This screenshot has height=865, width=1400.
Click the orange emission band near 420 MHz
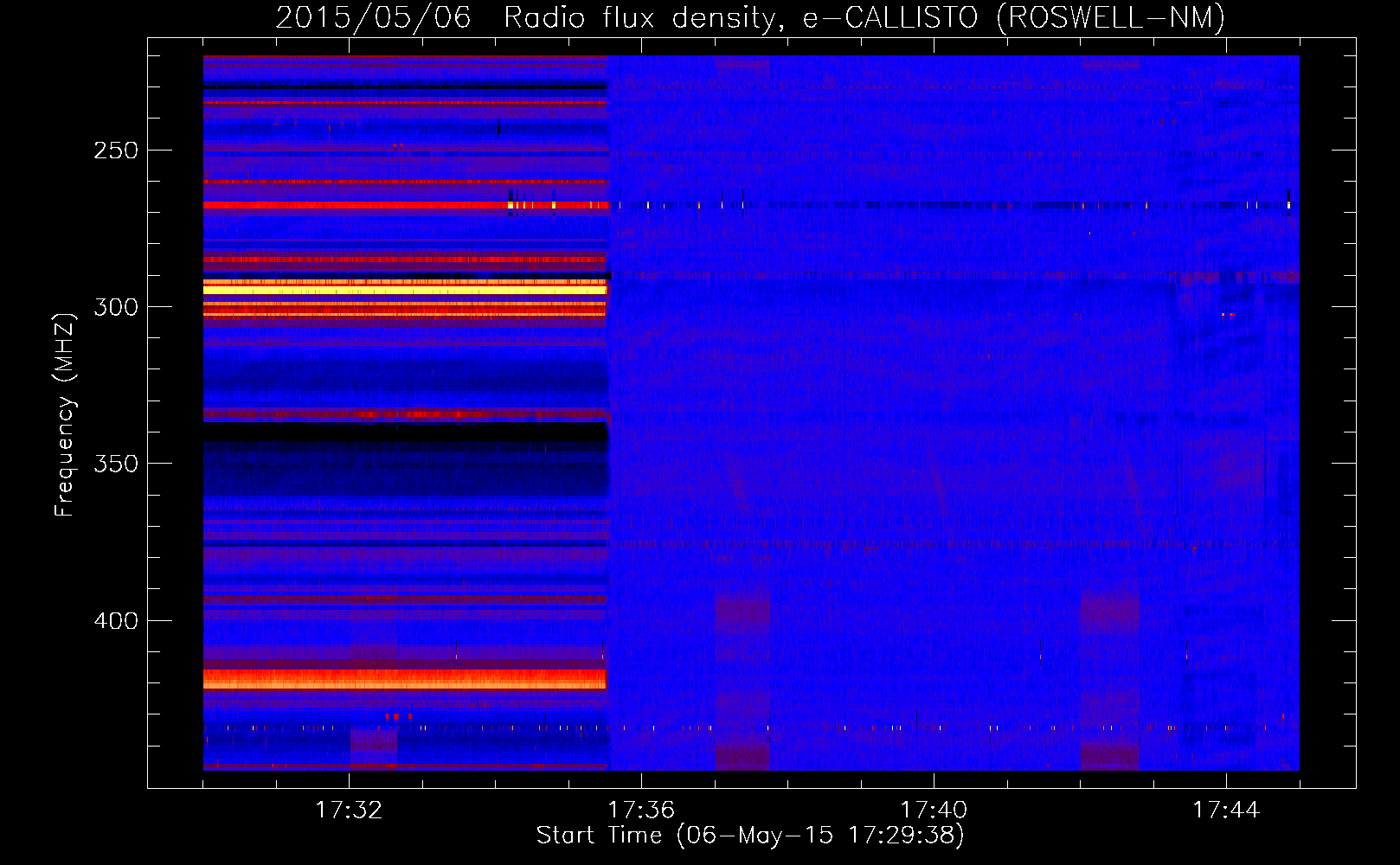(405, 679)
